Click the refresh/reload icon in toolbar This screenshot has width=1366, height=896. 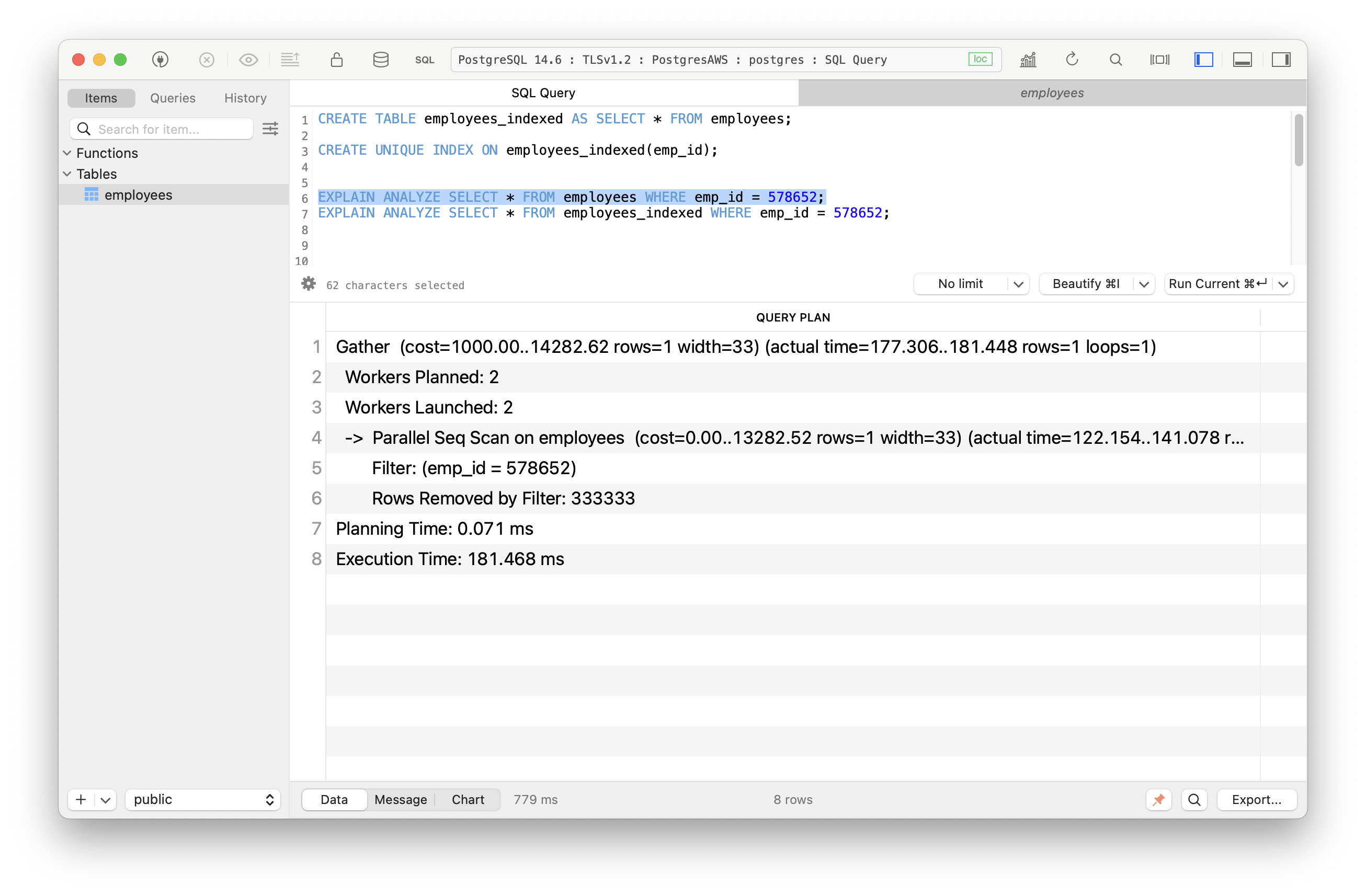click(1072, 59)
